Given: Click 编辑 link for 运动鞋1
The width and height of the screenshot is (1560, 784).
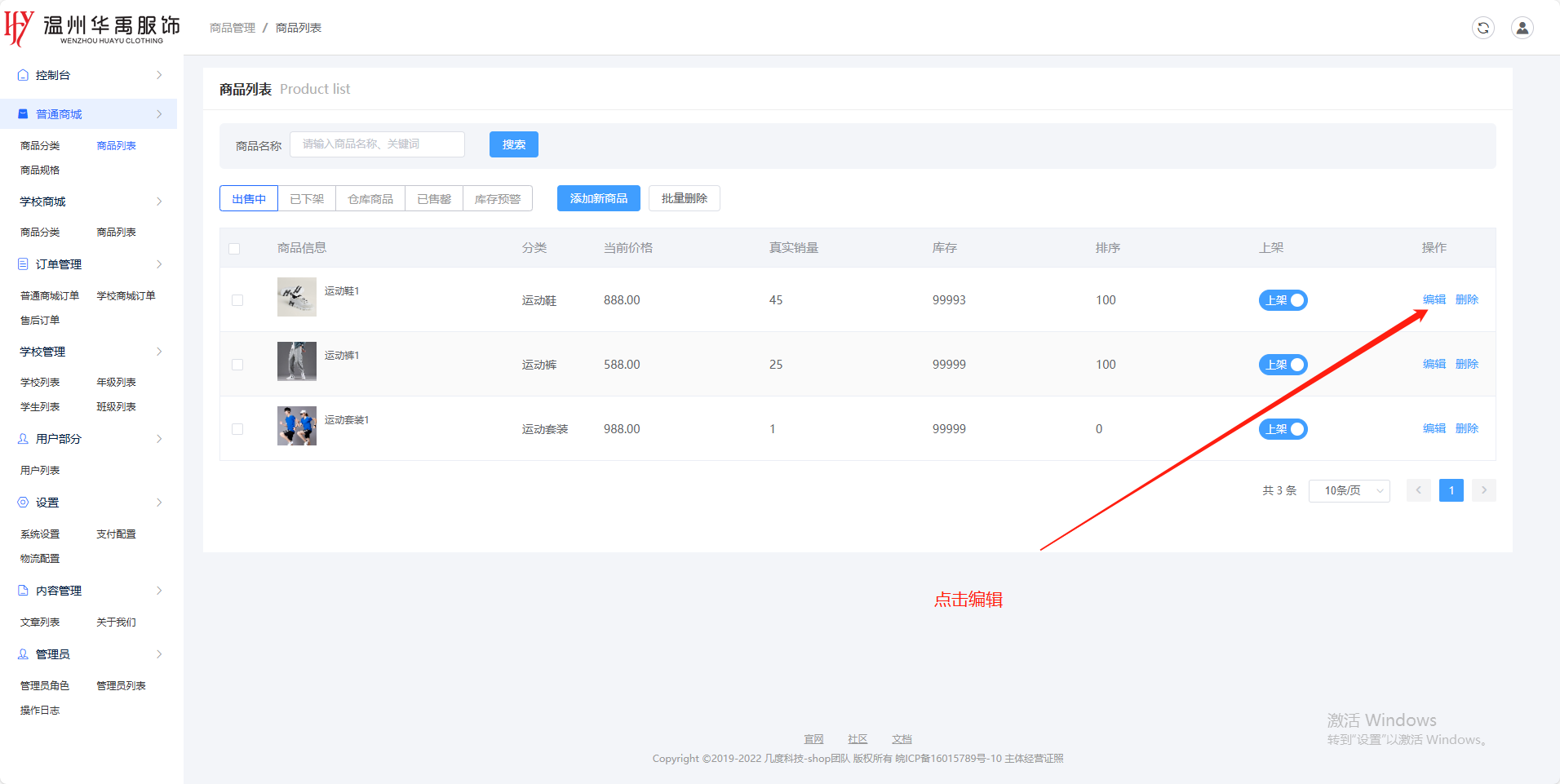Looking at the screenshot, I should point(1434,299).
